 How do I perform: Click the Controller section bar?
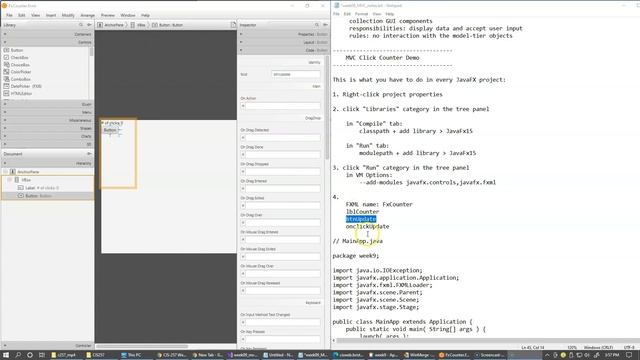[x=47, y=346]
